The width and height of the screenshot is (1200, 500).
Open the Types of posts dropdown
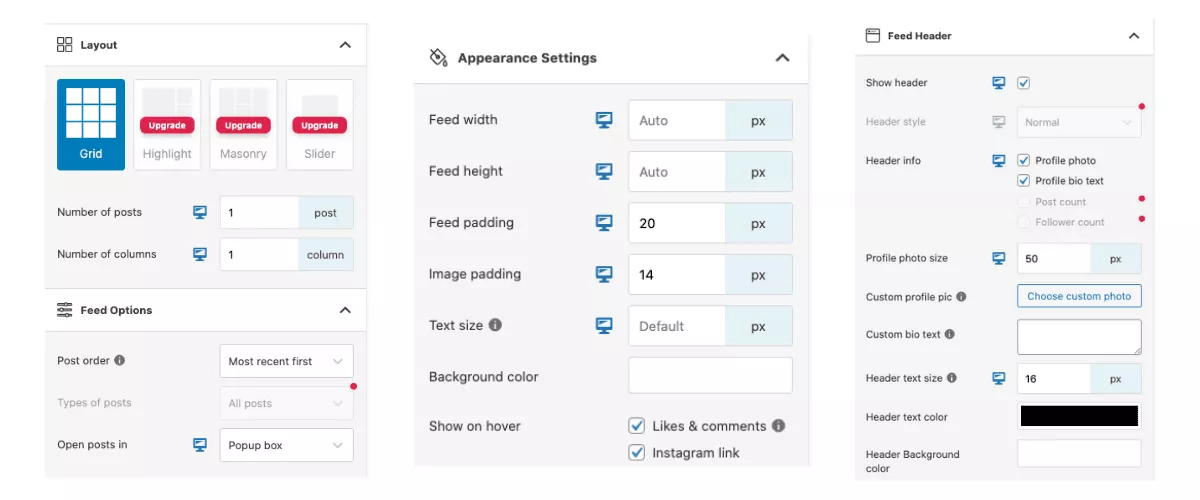pyautogui.click(x=286, y=403)
